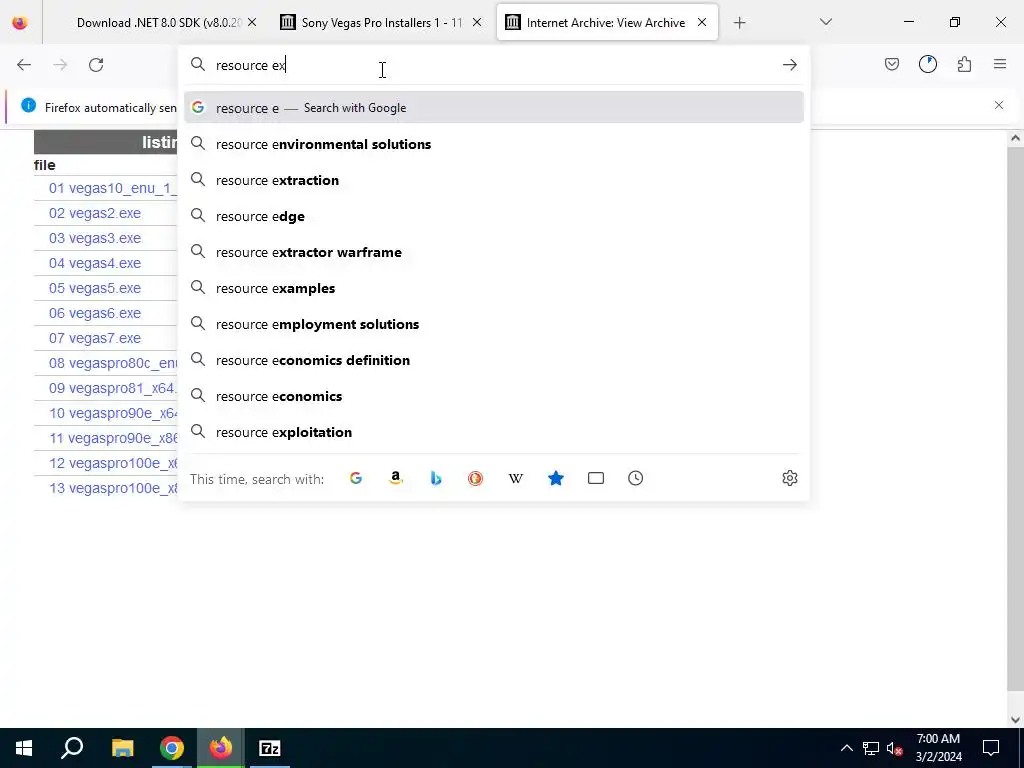The image size is (1024, 768).
Task: Open the circular toolbar icon next to Pocket
Action: point(927,64)
